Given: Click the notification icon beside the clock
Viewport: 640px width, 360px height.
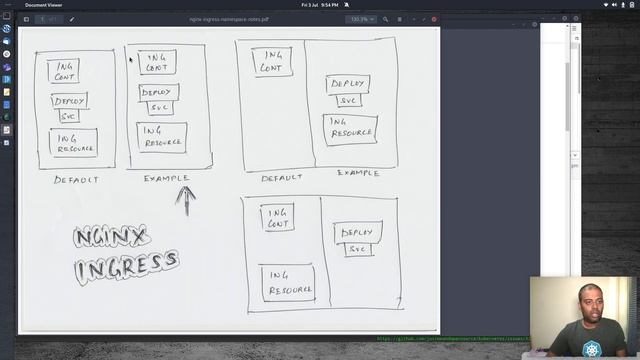Looking at the screenshot, I should click(x=347, y=5).
